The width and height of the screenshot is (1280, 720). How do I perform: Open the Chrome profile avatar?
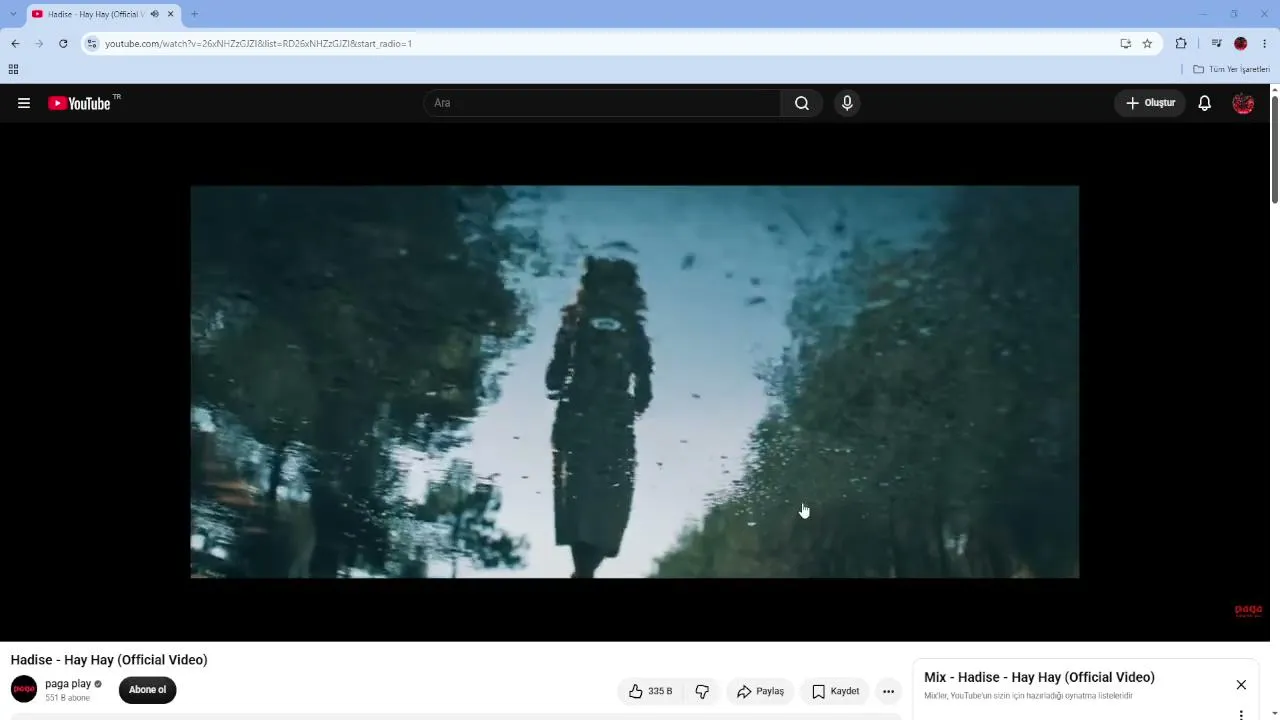coord(1241,43)
